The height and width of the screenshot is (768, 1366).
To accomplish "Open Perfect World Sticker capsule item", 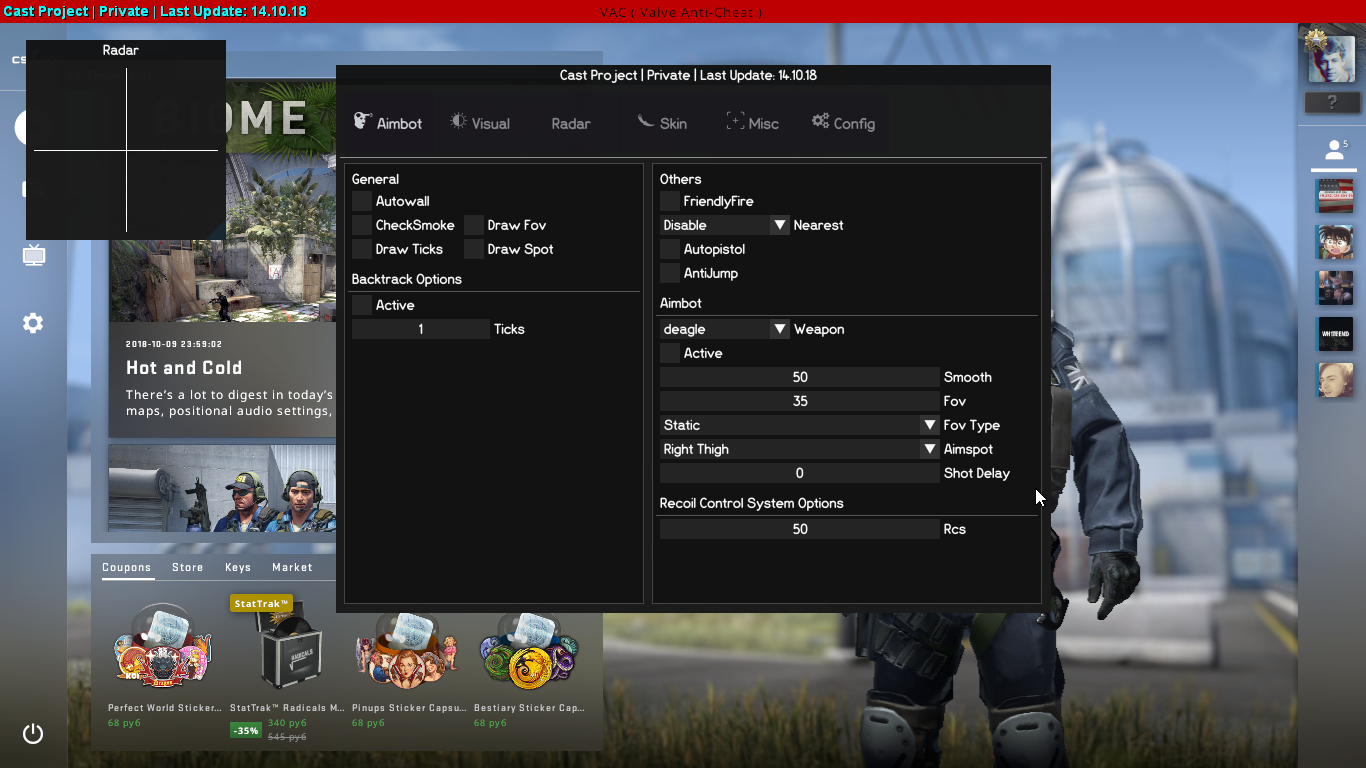I will (163, 648).
